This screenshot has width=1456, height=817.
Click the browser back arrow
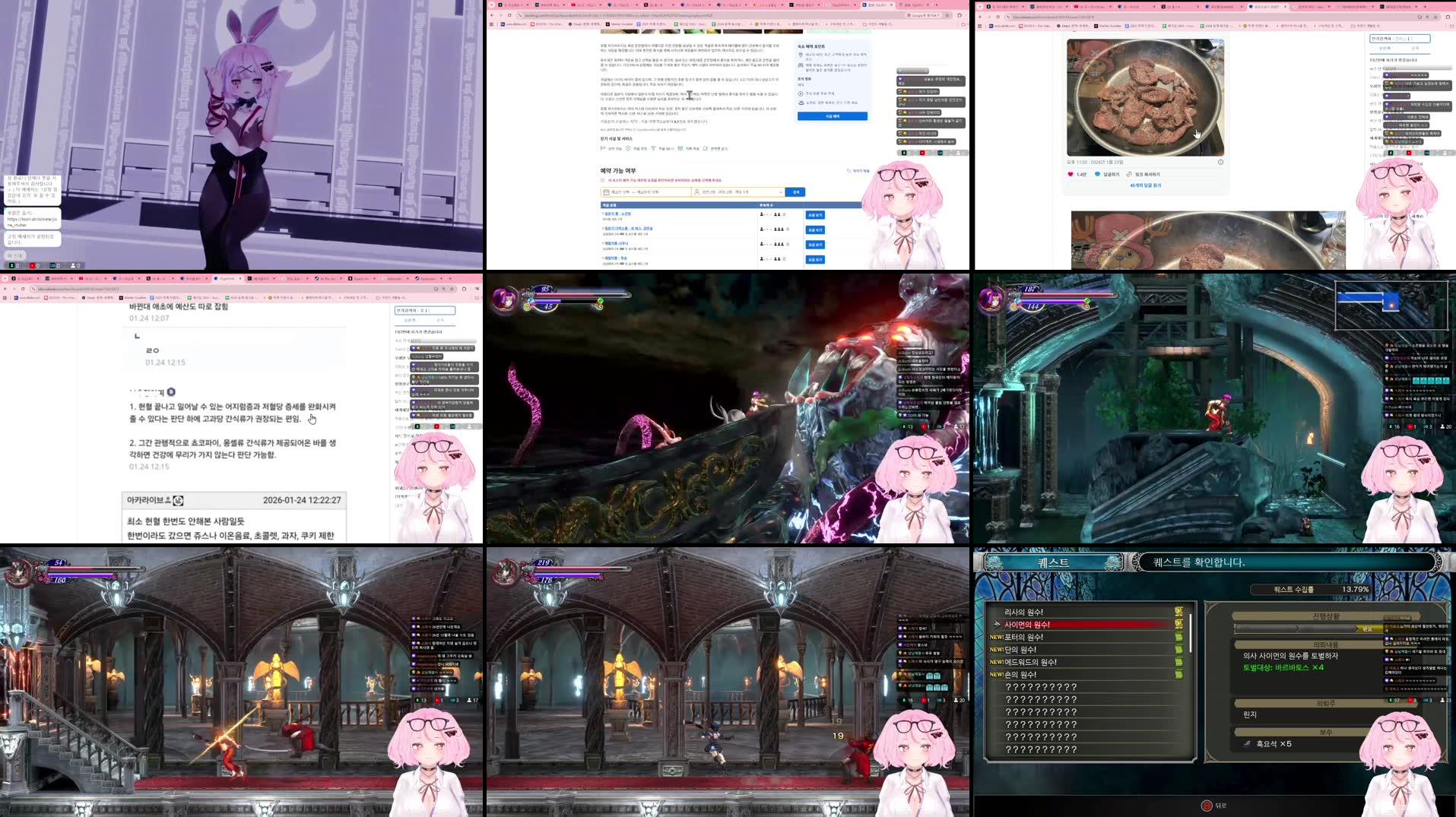pyautogui.click(x=493, y=16)
